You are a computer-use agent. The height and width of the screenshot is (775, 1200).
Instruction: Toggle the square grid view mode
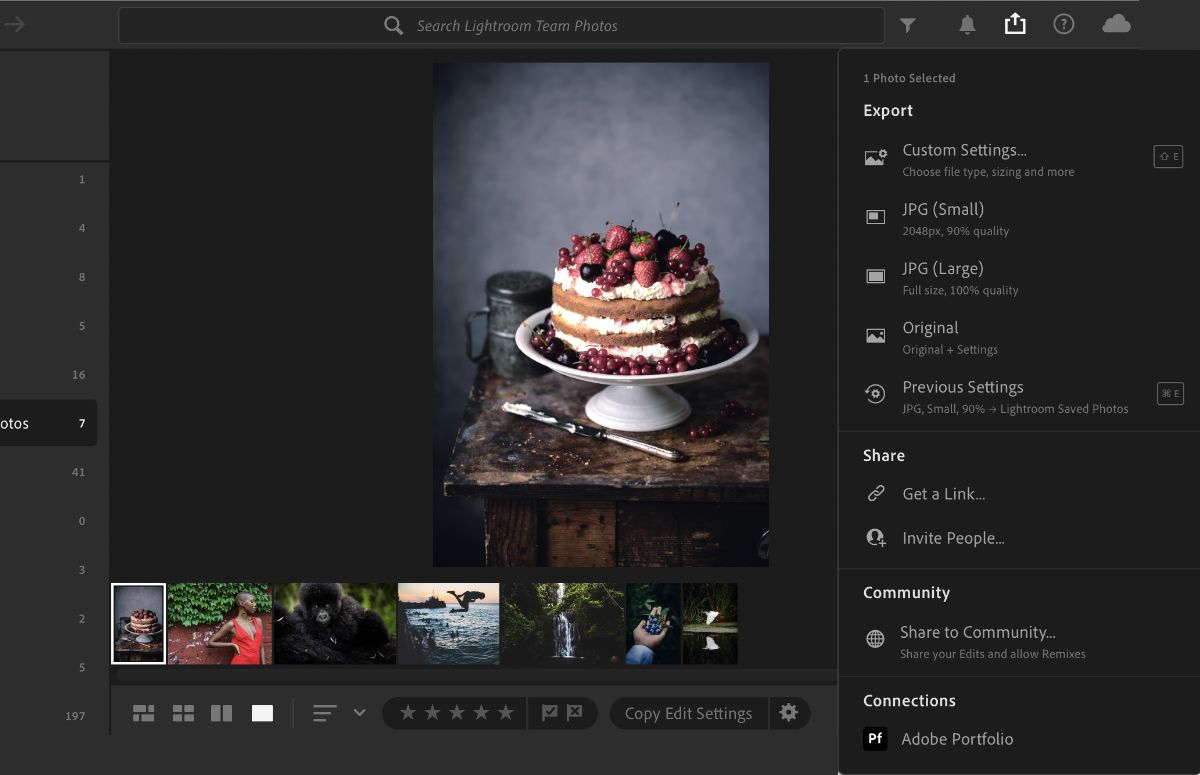click(183, 713)
